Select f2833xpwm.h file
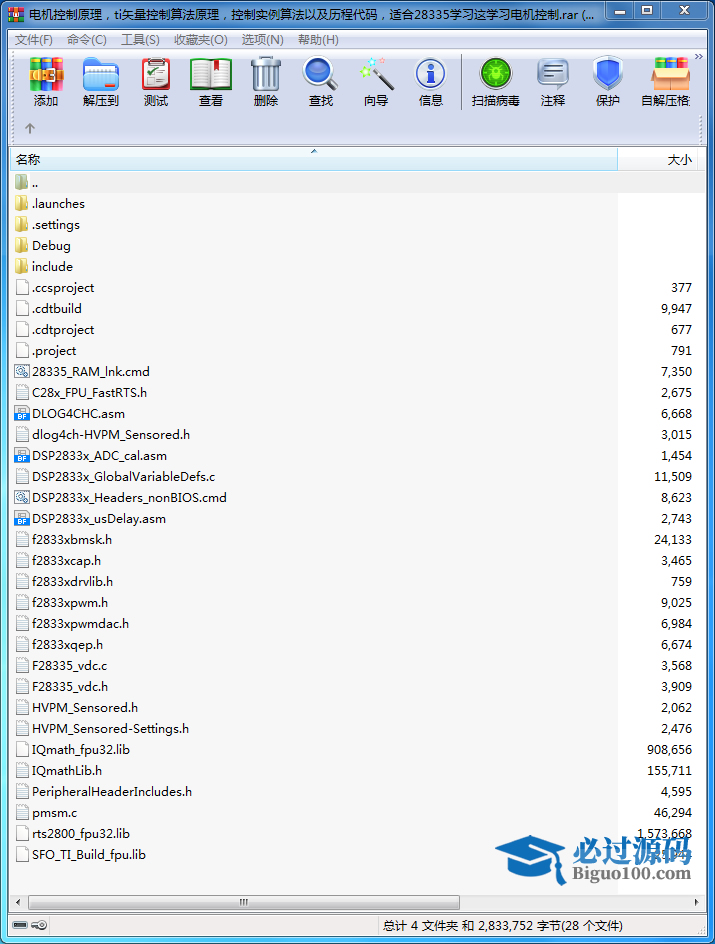Image resolution: width=715 pixels, height=944 pixels. point(62,603)
